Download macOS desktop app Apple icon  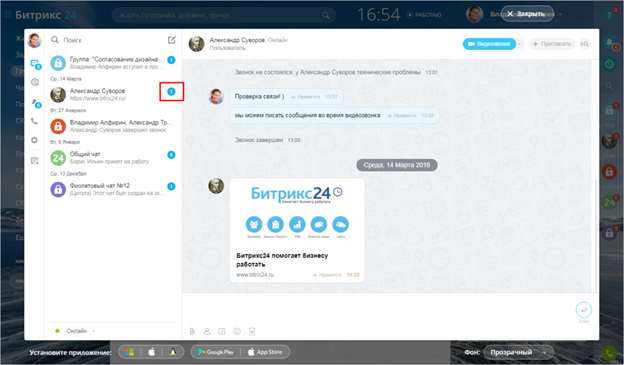pos(151,352)
